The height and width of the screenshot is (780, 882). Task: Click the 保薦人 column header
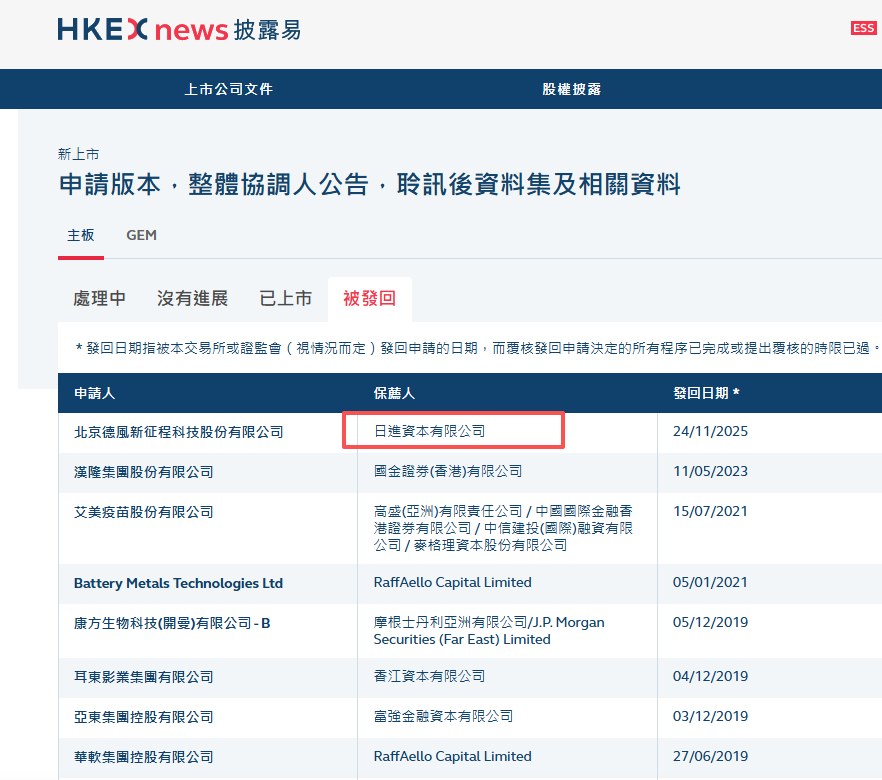[394, 393]
